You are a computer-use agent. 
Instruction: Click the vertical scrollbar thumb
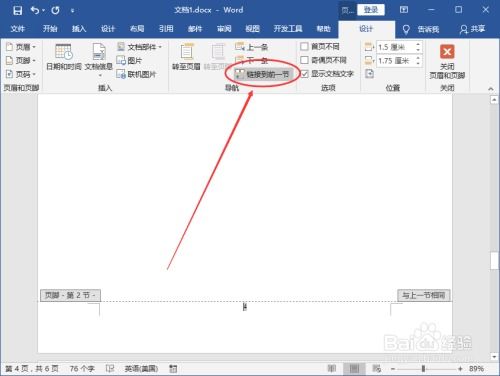tap(494, 261)
